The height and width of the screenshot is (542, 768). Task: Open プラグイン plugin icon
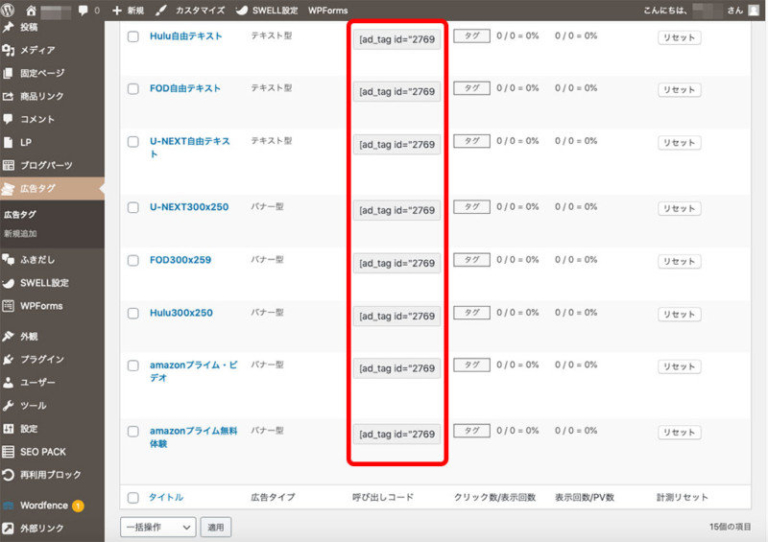tap(8, 359)
